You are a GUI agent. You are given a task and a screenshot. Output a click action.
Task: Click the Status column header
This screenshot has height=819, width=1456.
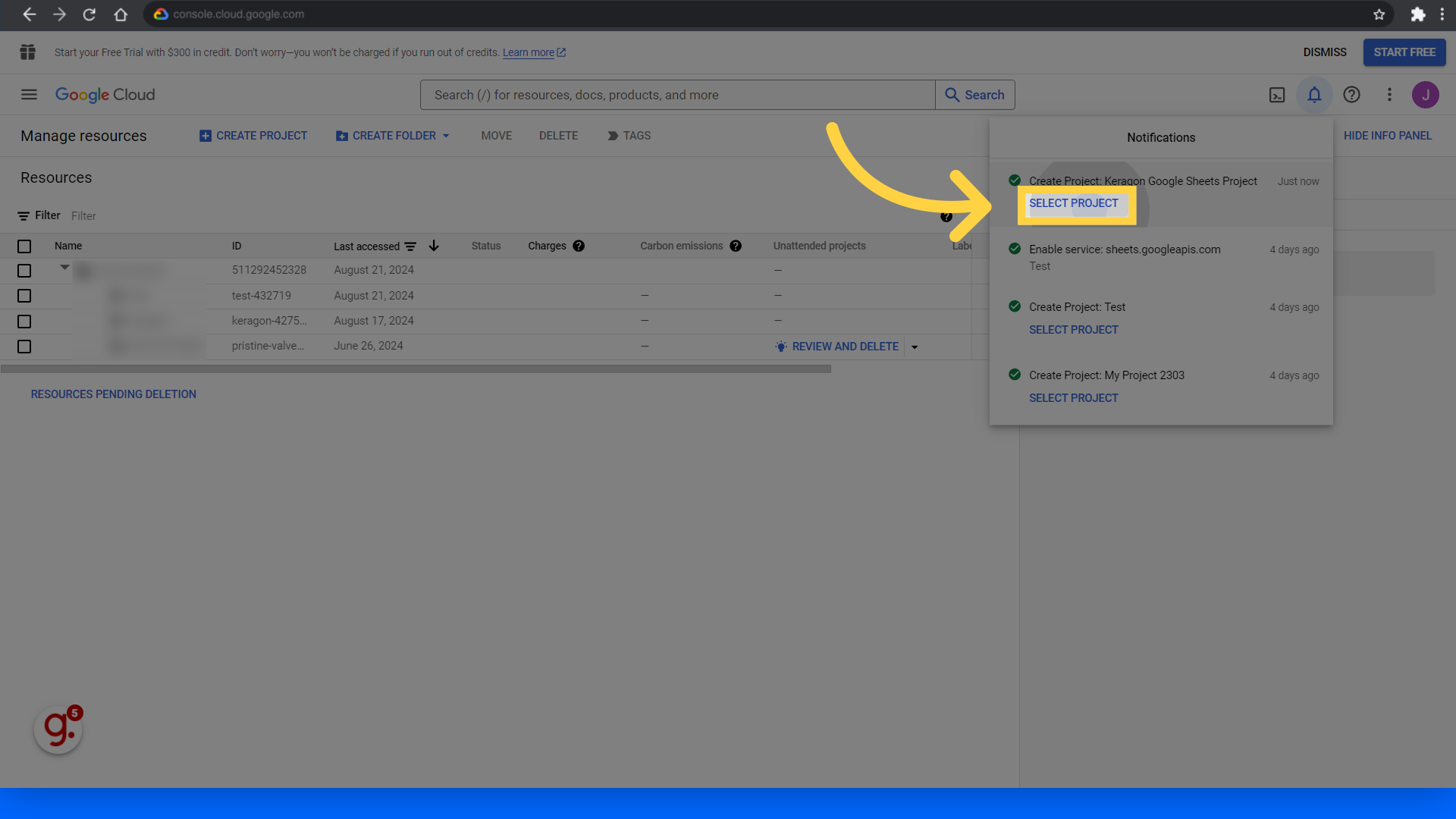click(486, 246)
